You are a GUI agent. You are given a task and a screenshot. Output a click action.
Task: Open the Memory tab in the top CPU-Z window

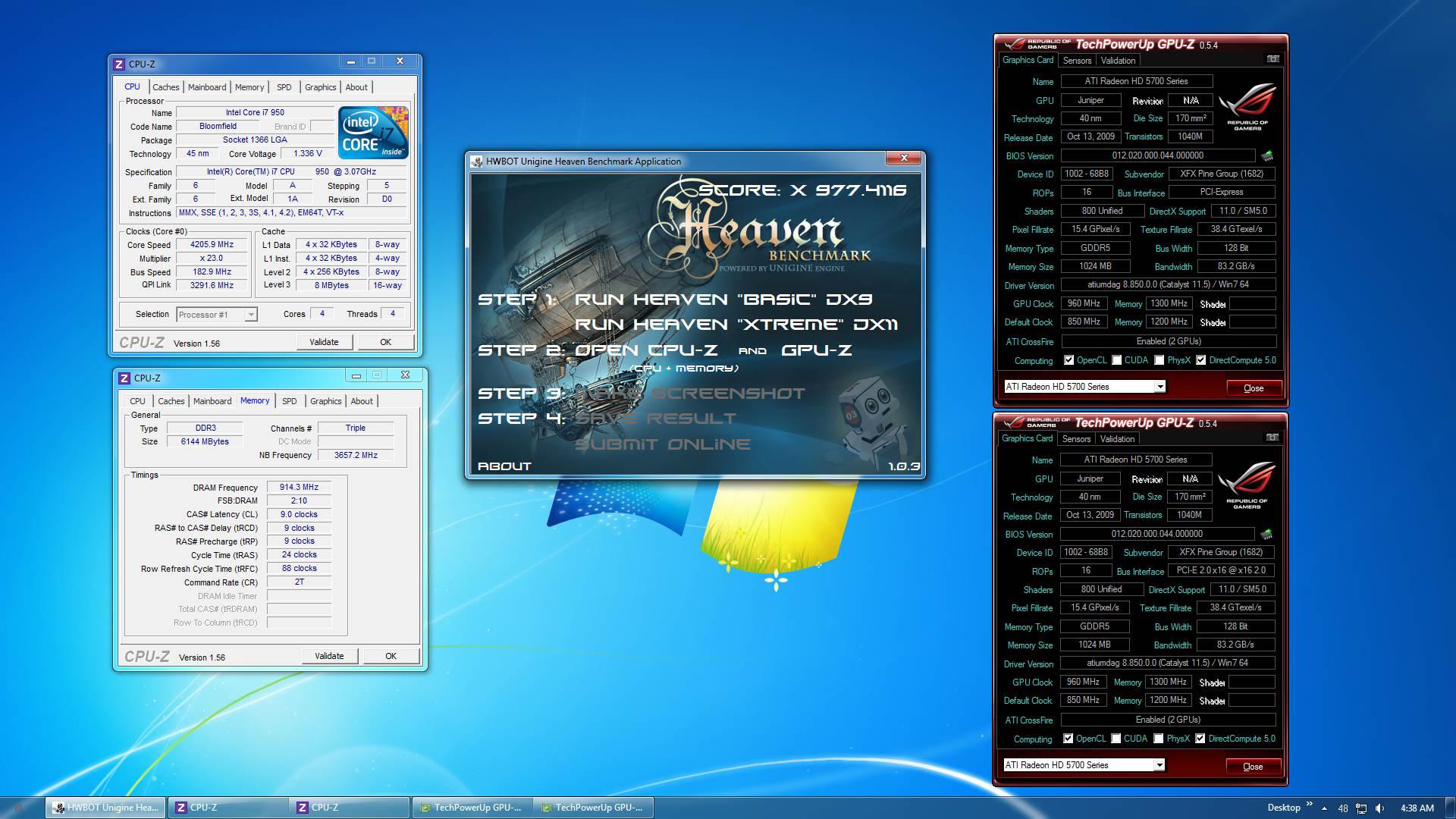click(x=249, y=87)
